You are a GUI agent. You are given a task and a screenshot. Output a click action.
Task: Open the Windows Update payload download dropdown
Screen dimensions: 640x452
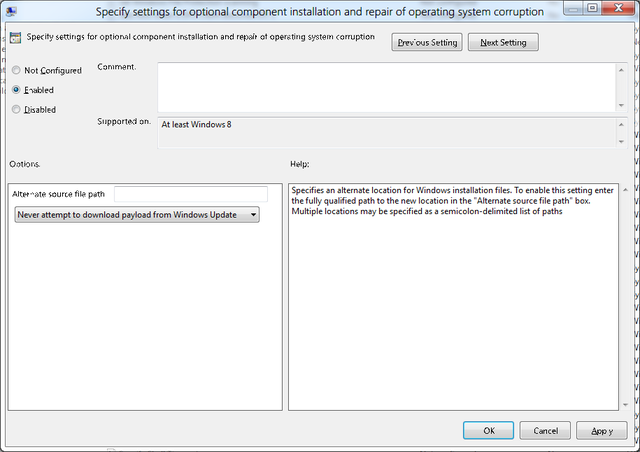point(253,214)
